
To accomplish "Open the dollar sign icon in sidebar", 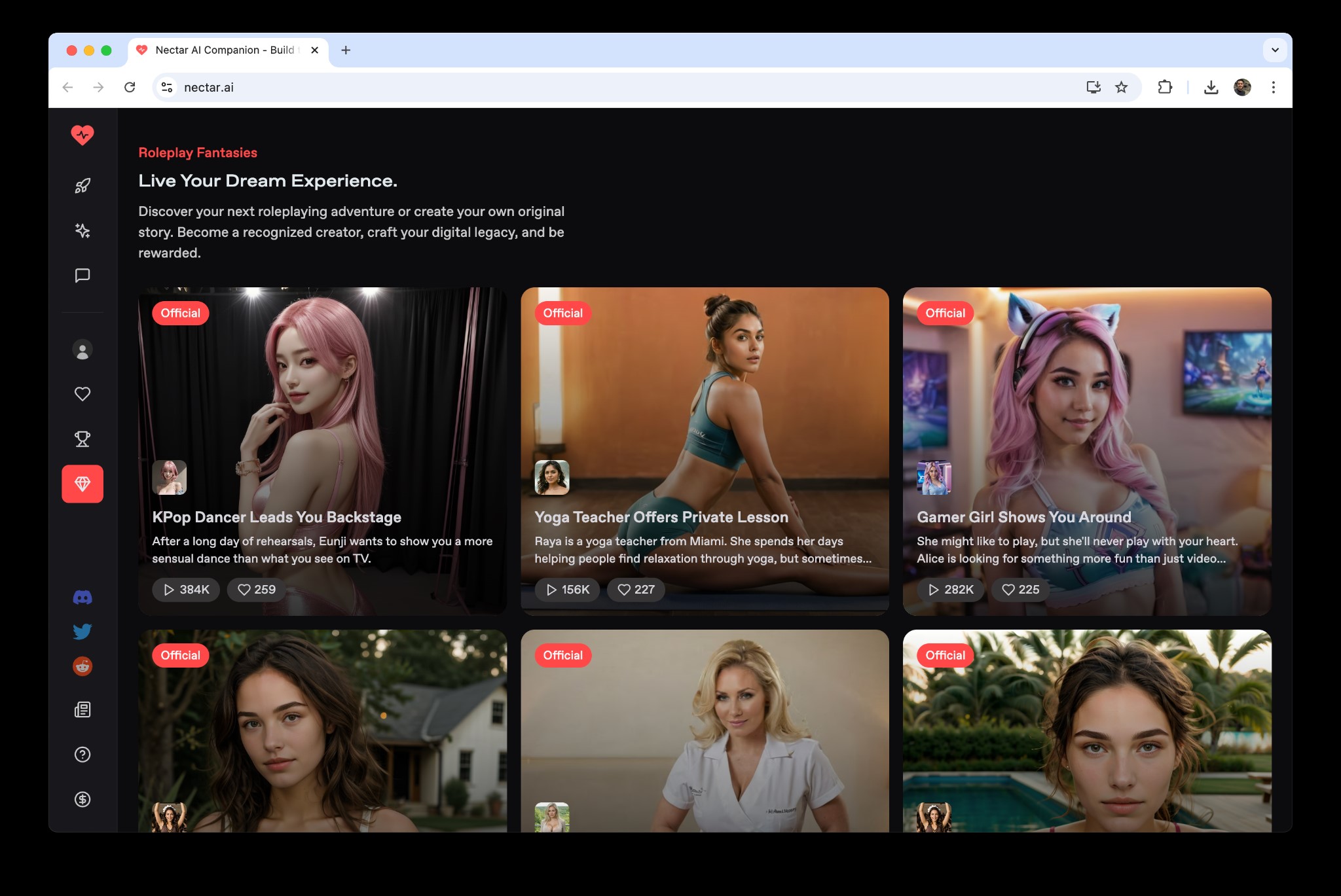I will (83, 799).
